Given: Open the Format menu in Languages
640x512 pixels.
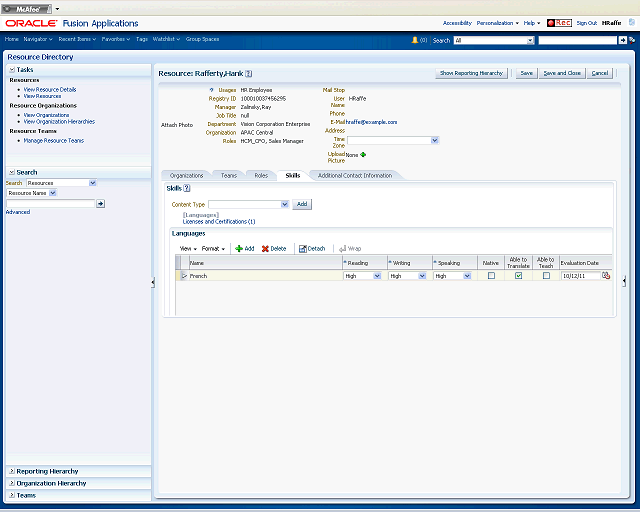Looking at the screenshot, I should (x=213, y=249).
